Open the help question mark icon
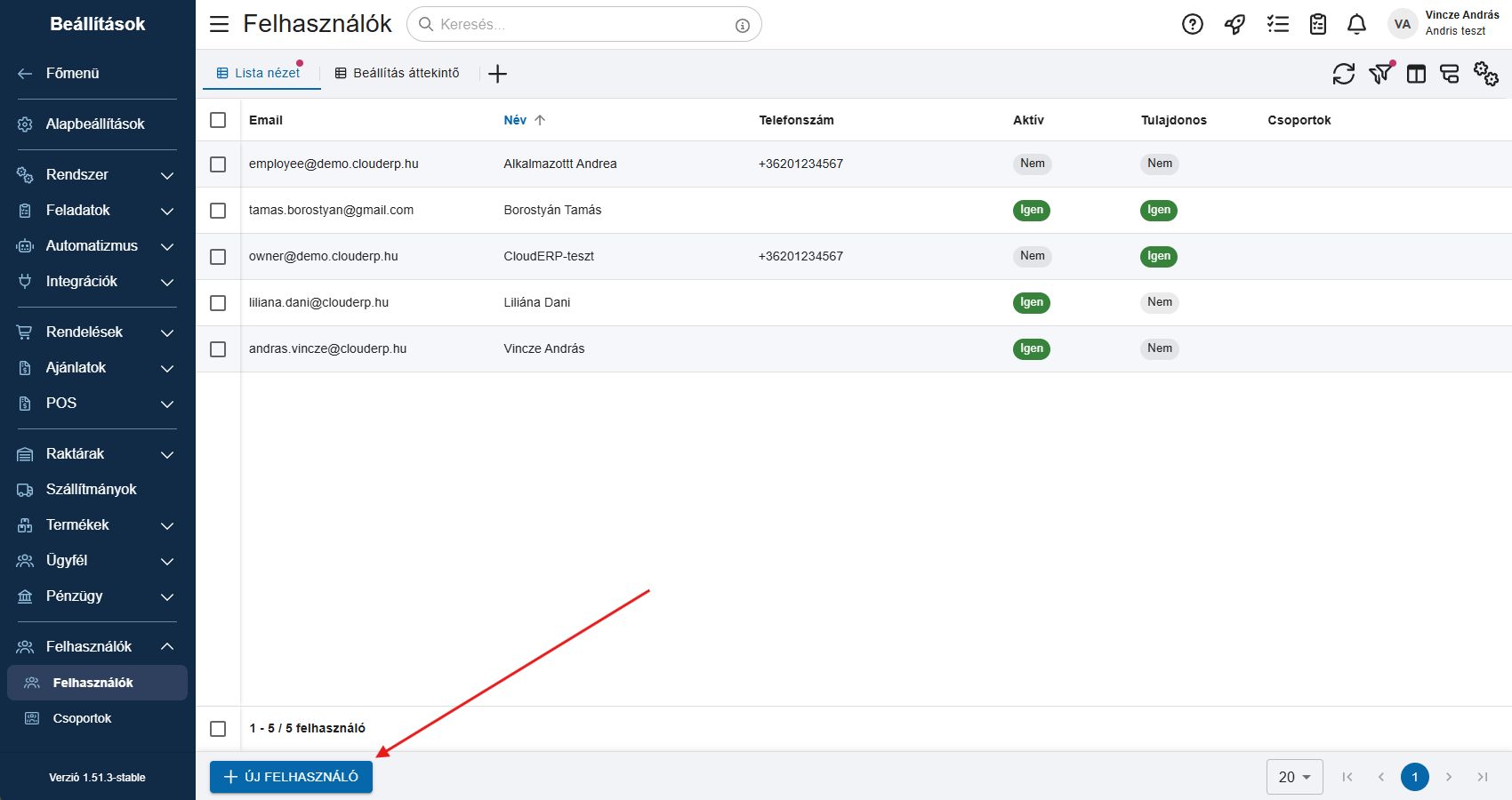The height and width of the screenshot is (800, 1512). click(1192, 24)
